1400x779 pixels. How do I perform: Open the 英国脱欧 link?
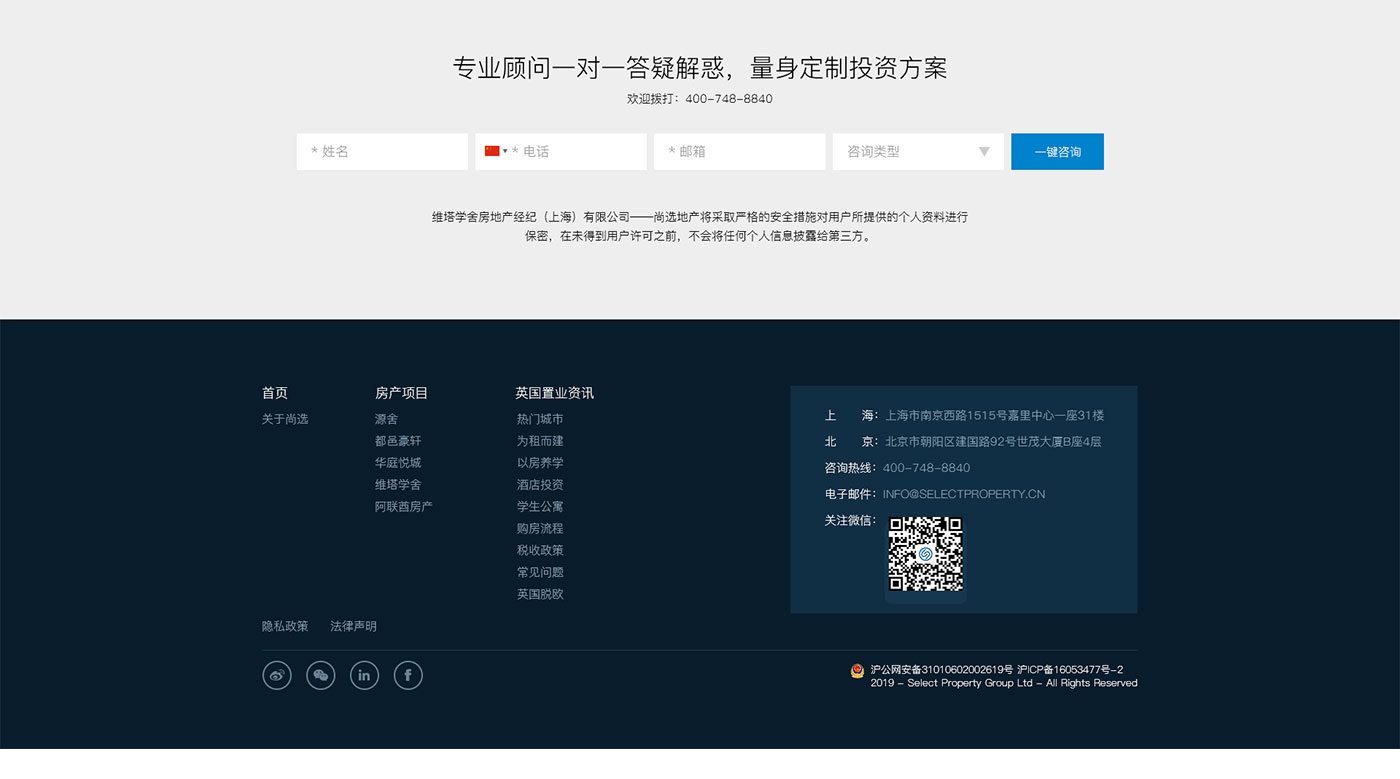point(540,594)
